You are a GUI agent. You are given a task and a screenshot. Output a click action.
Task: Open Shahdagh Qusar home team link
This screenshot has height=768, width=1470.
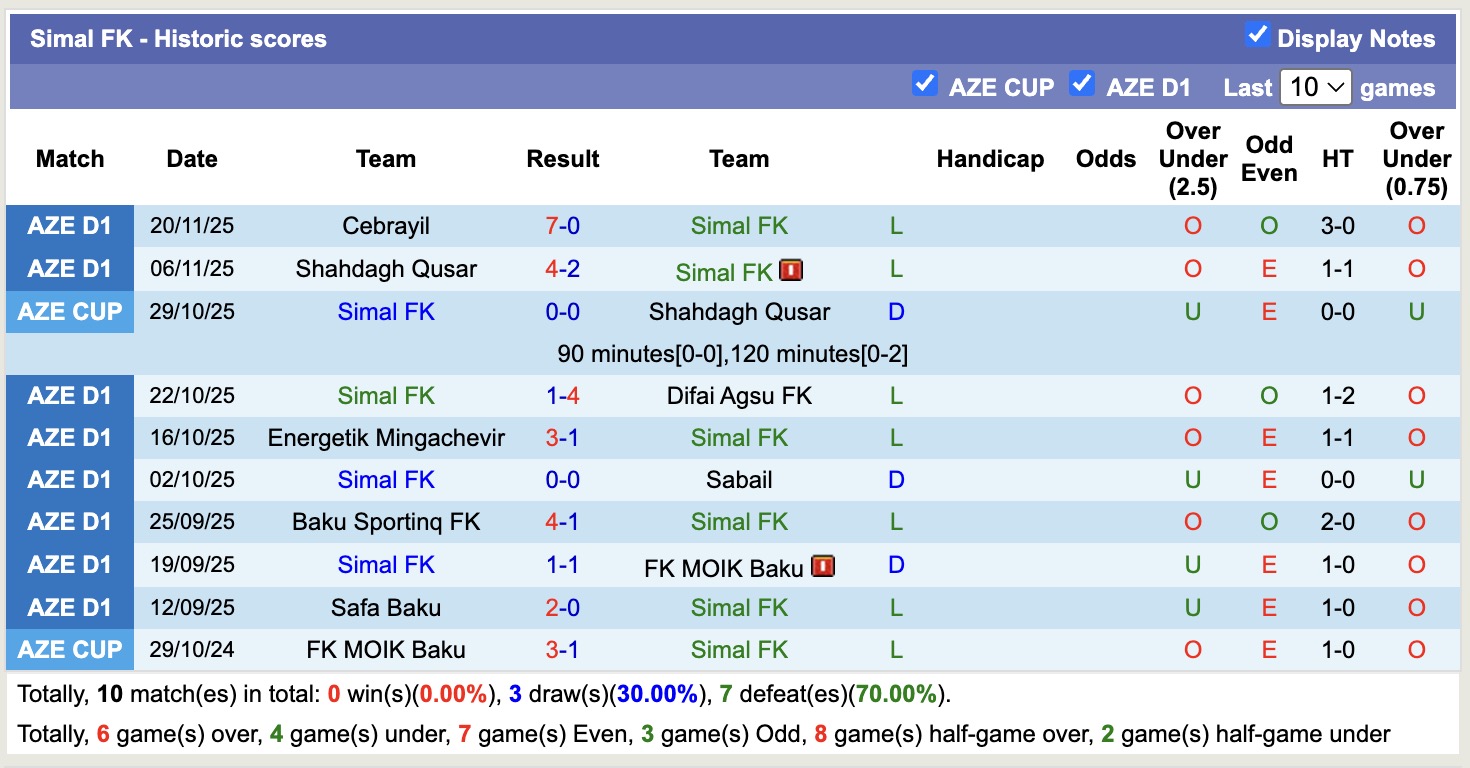point(386,269)
